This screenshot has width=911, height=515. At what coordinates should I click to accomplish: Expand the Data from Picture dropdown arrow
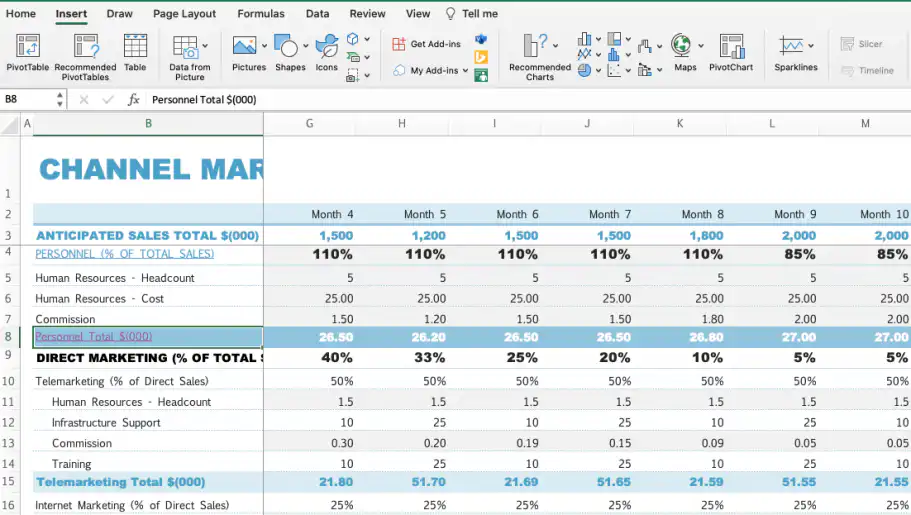click(205, 46)
